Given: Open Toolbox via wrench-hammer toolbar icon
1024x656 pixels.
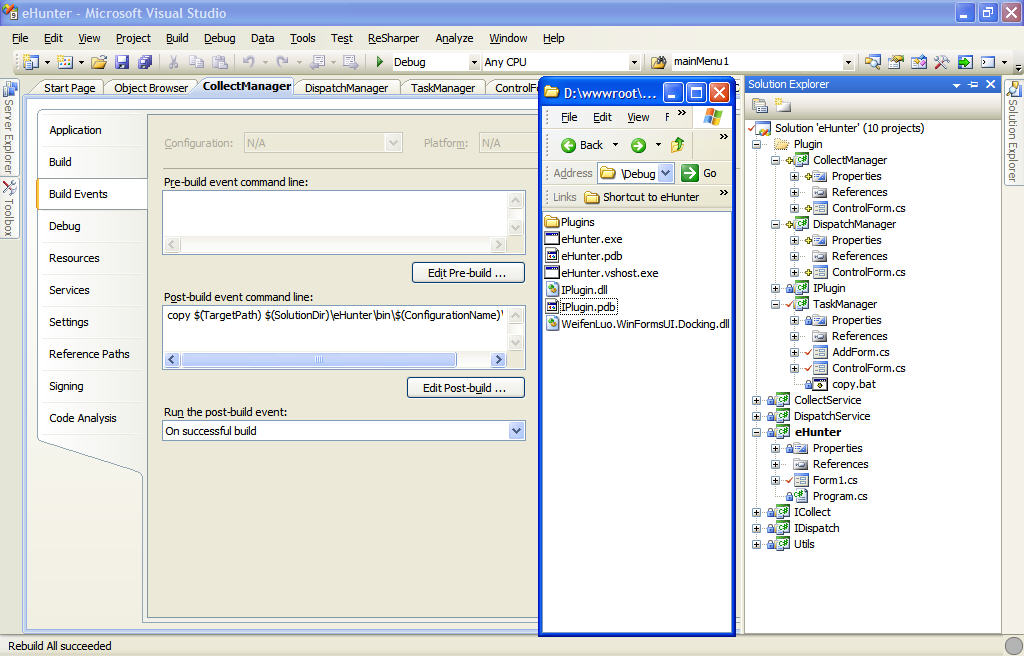Looking at the screenshot, I should [942, 62].
